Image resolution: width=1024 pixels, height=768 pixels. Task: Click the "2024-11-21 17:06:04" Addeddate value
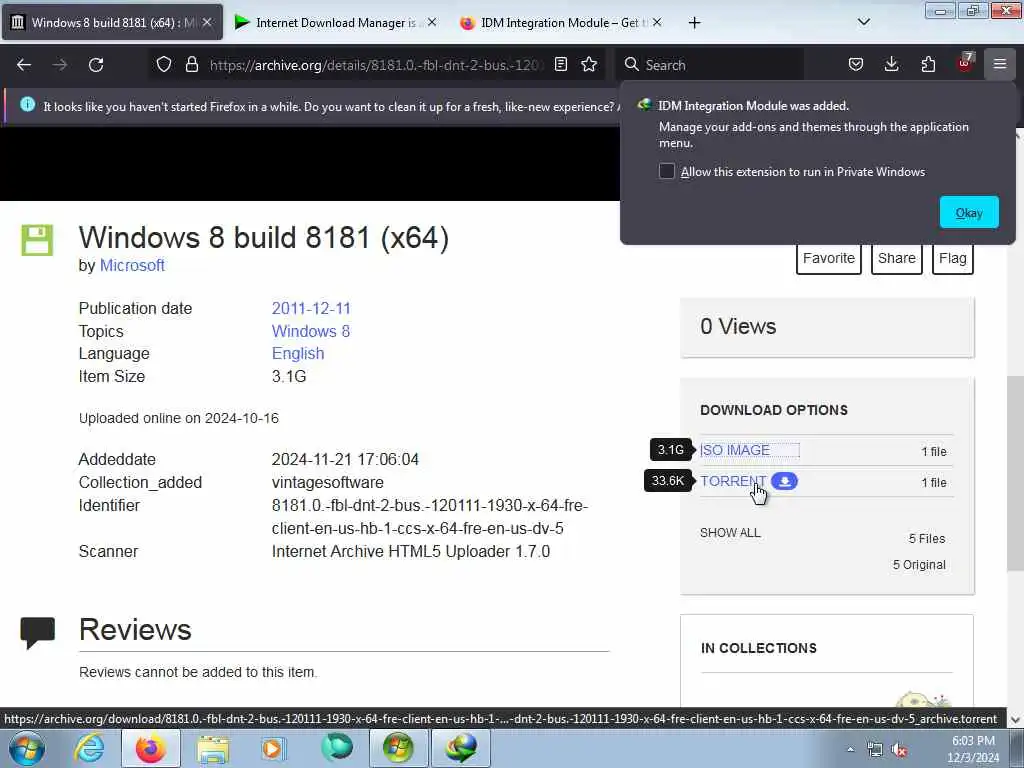(x=345, y=460)
